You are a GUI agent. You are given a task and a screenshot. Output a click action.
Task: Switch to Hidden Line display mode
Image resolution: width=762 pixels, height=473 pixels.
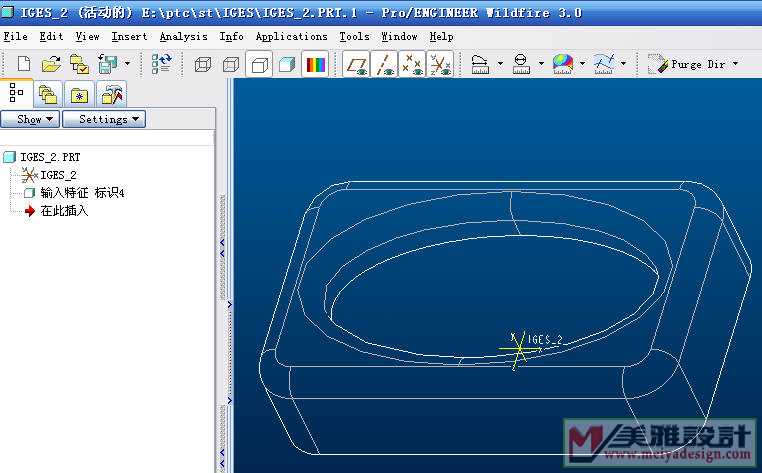[231, 64]
